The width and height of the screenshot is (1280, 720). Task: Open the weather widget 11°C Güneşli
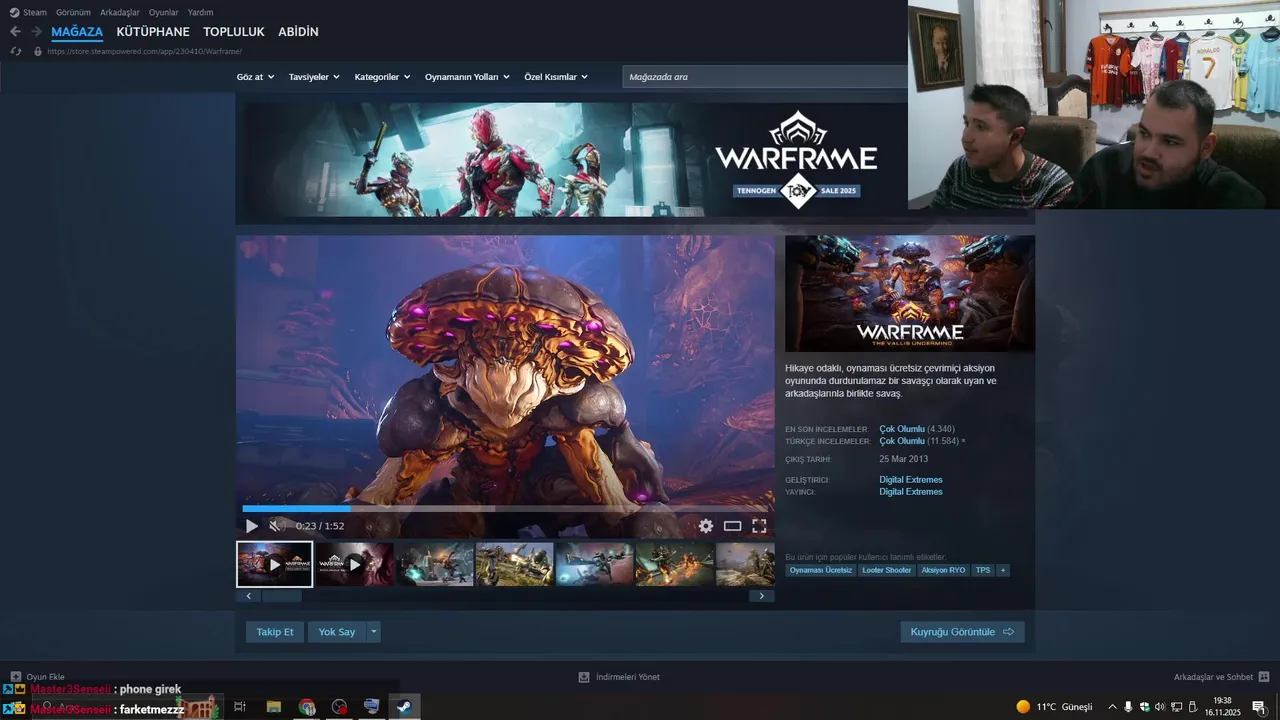[1054, 706]
